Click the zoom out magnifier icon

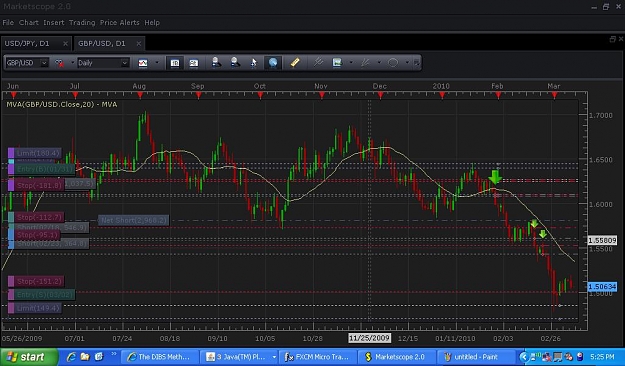(235, 62)
